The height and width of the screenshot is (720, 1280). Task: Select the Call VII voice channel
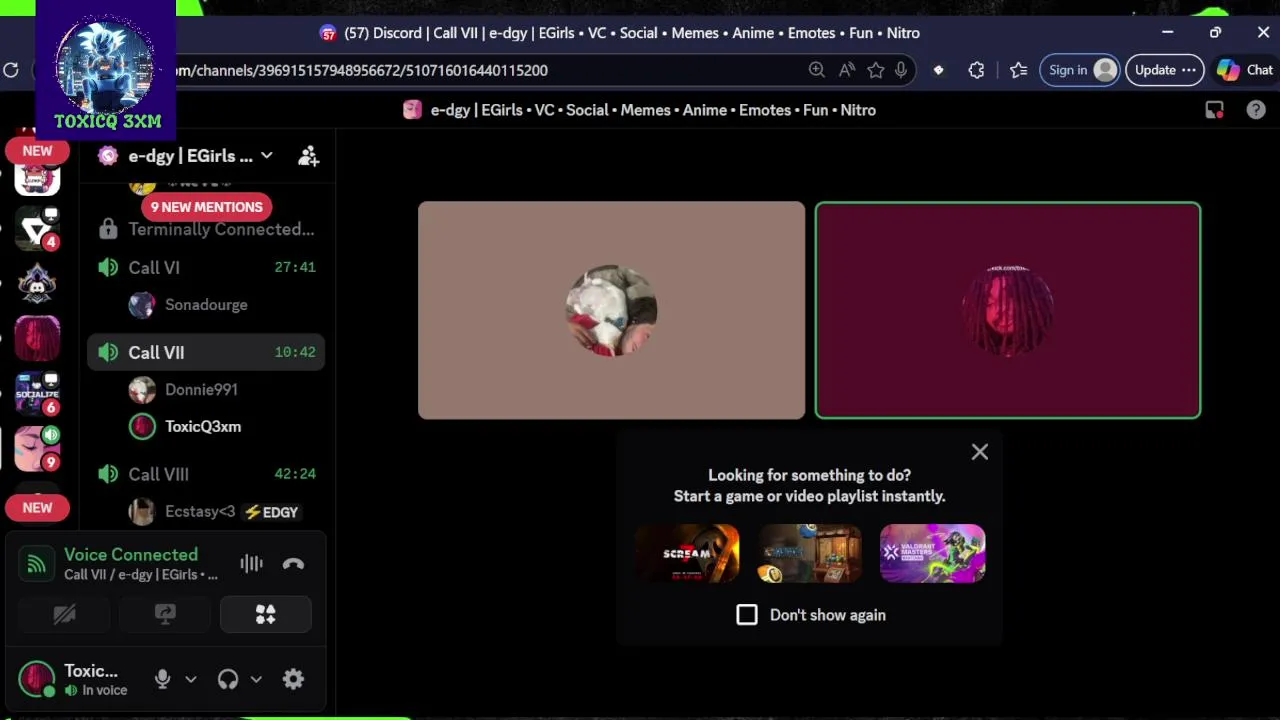pyautogui.click(x=206, y=352)
